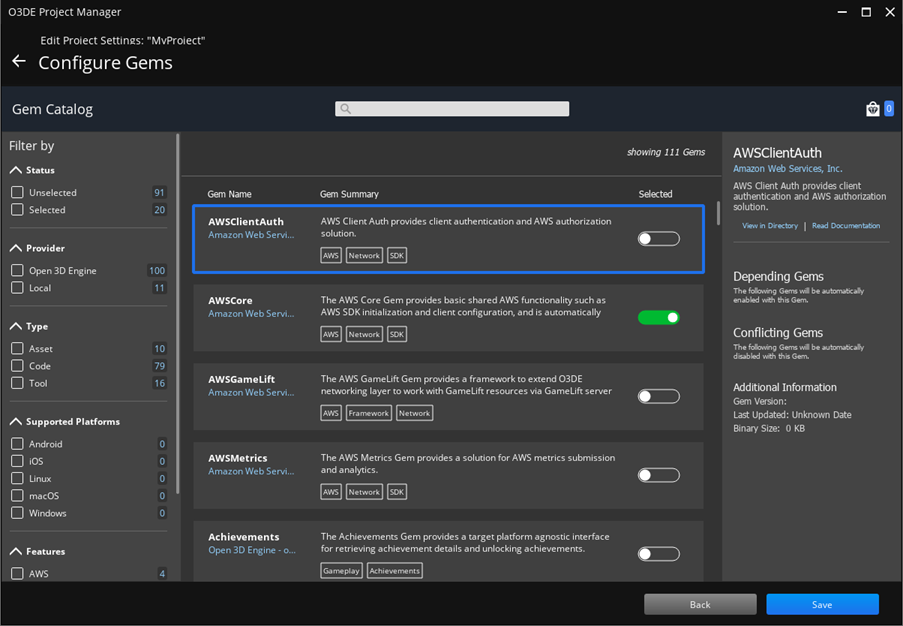Open Read Documentation for AWSClientAuth
The width and height of the screenshot is (903, 626).
(x=846, y=225)
